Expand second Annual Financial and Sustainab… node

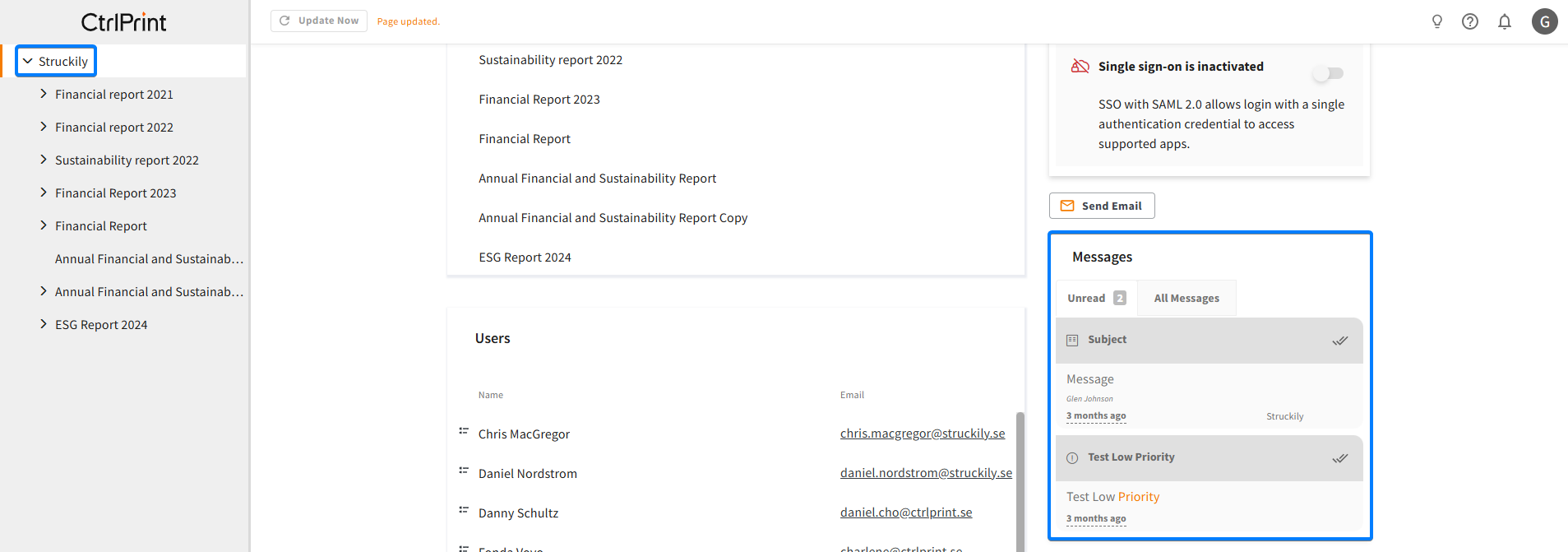coord(44,291)
